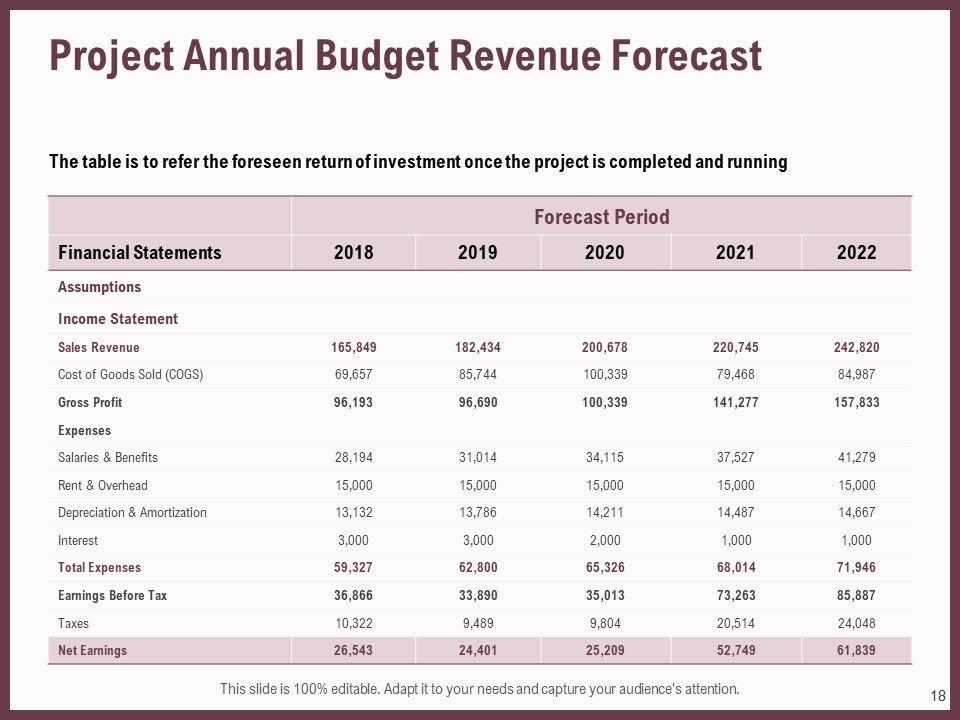The image size is (960, 720).
Task: Click Sales Revenue value 165,849
Action: pos(353,348)
